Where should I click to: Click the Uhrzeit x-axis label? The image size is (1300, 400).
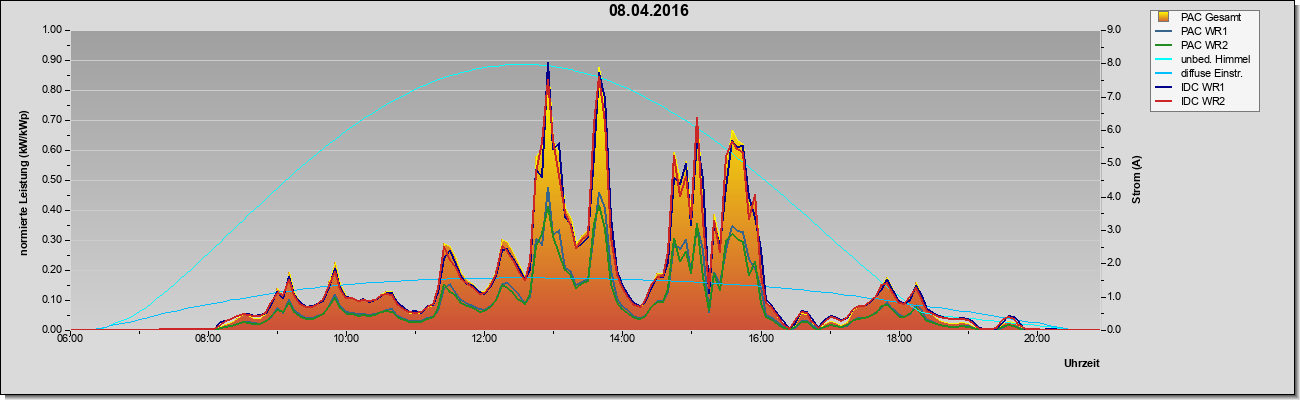coord(1082,364)
